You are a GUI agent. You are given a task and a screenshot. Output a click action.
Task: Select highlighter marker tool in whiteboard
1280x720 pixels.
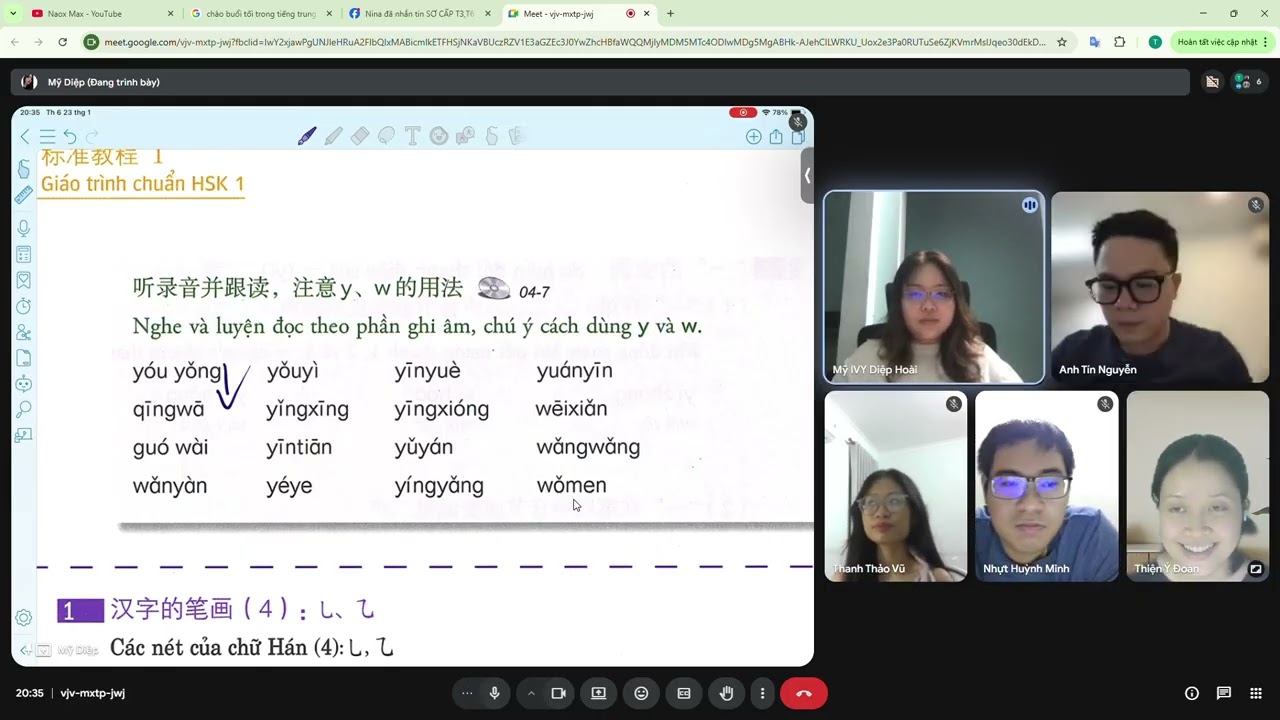(334, 136)
